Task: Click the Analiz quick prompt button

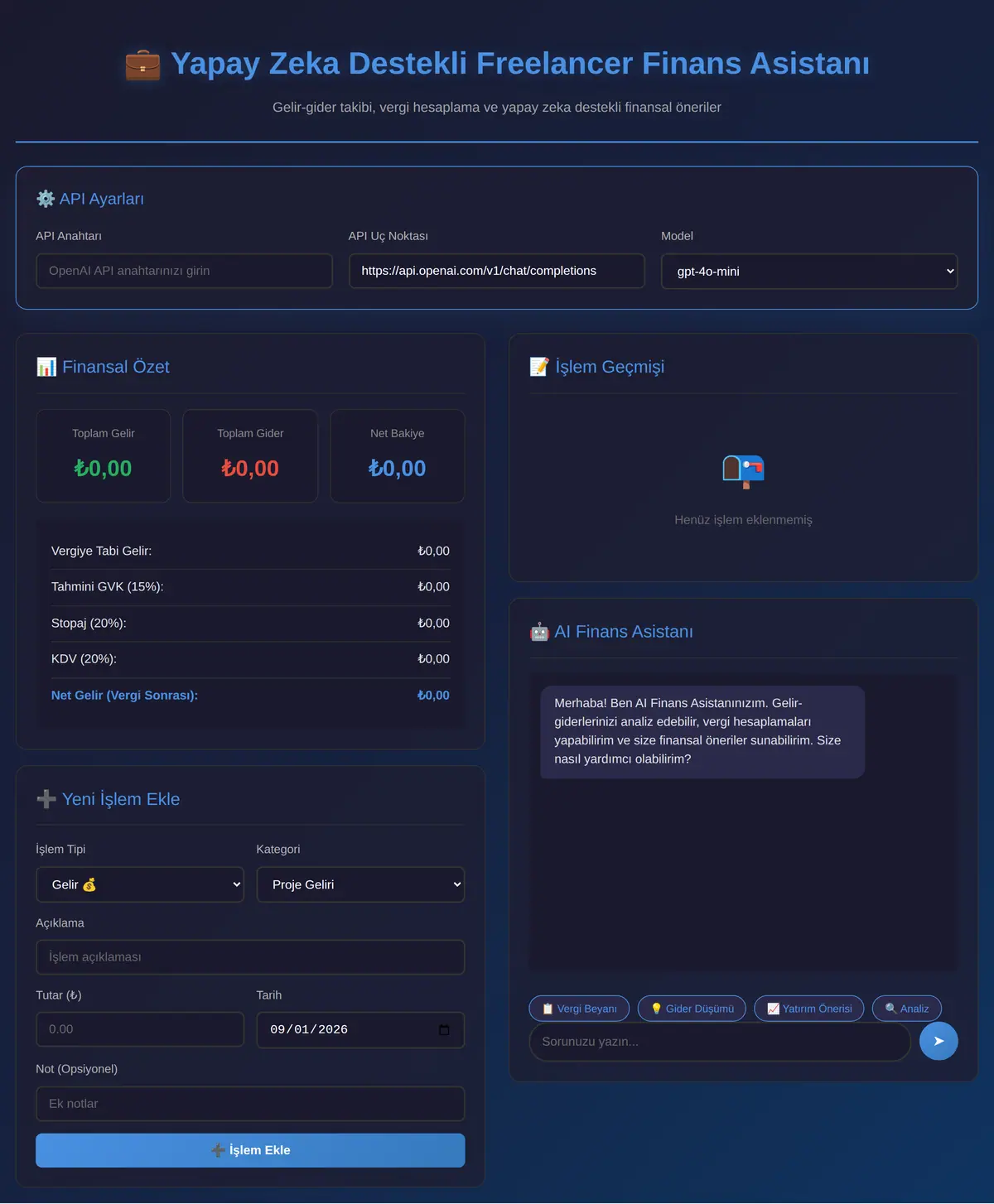Action: click(x=907, y=1009)
